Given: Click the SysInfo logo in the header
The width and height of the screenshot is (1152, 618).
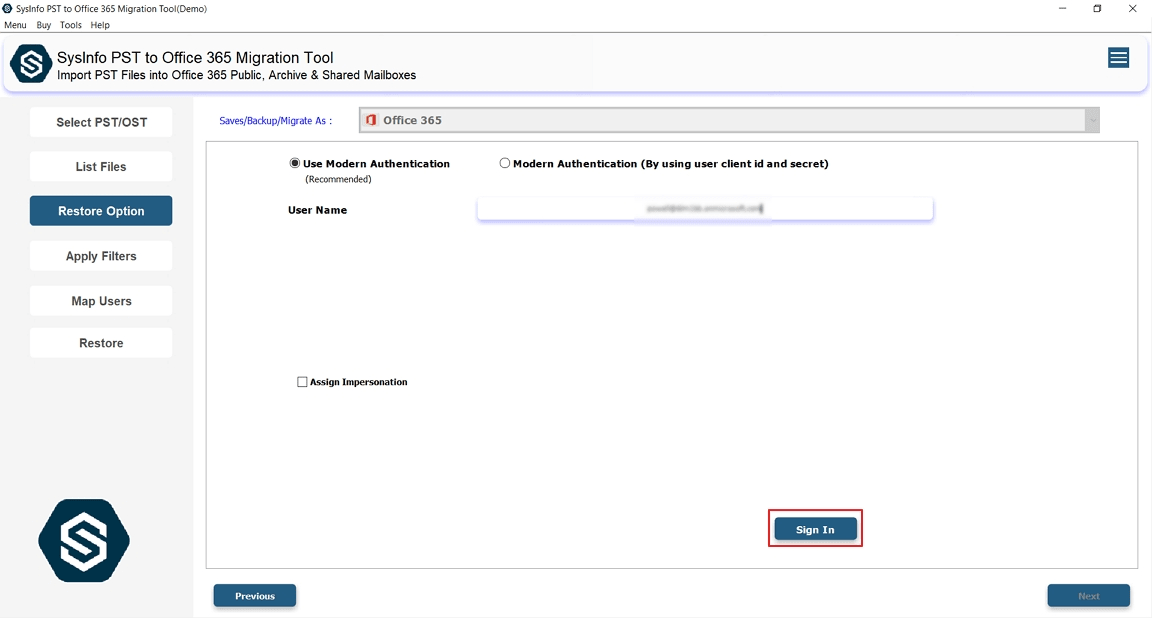Looking at the screenshot, I should tap(31, 64).
